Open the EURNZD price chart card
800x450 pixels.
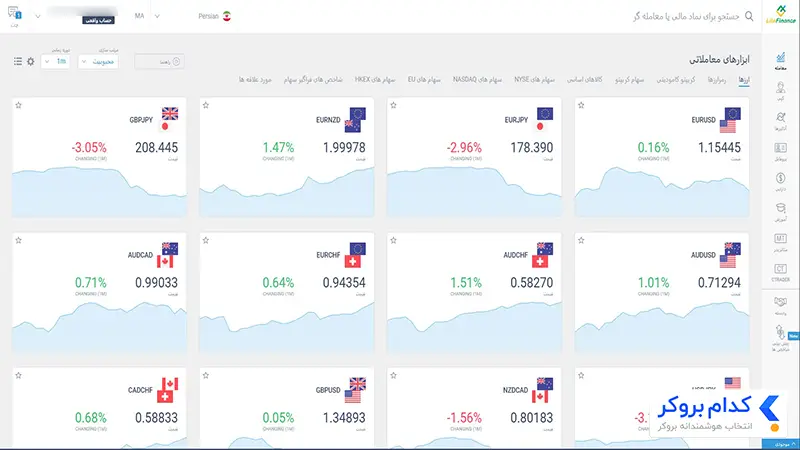(287, 158)
